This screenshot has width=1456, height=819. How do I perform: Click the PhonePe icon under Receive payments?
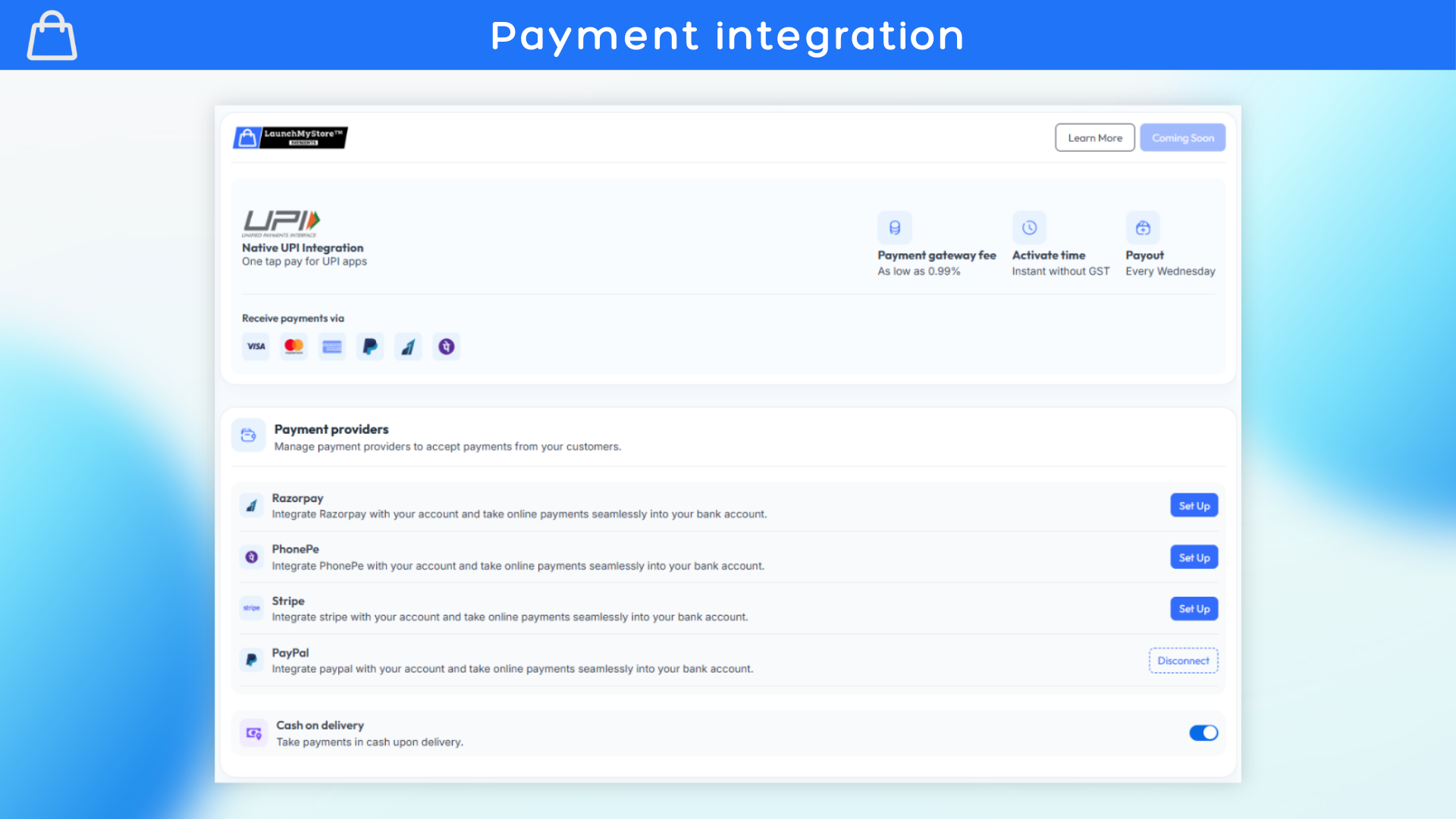click(x=447, y=347)
